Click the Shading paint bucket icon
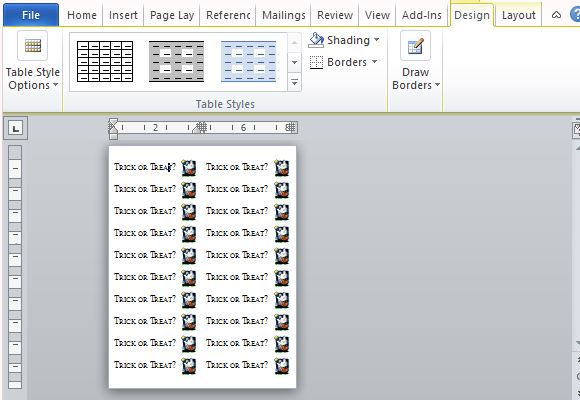This screenshot has width=580, height=400. pos(316,40)
